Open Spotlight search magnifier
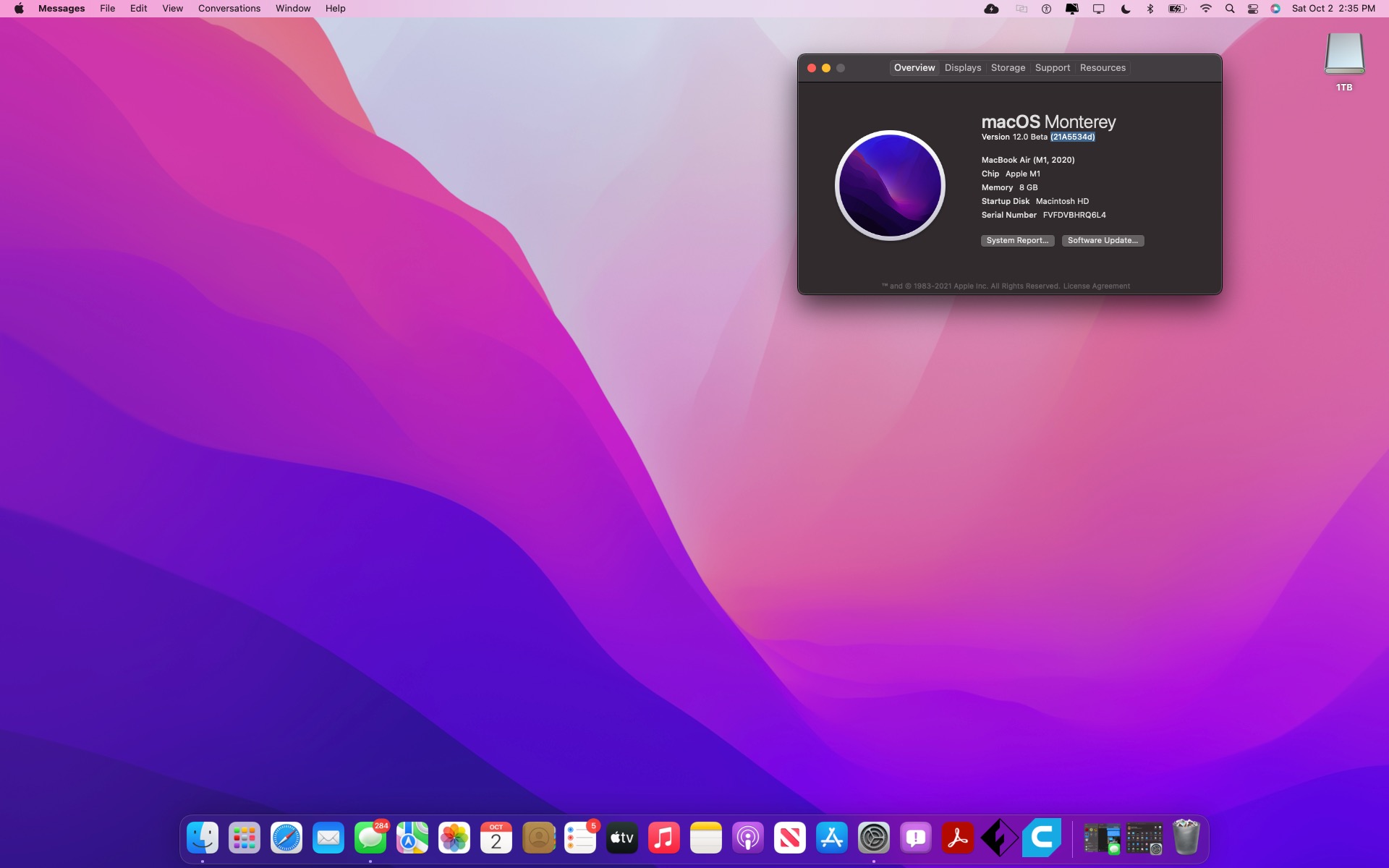Viewport: 1389px width, 868px height. click(x=1230, y=9)
